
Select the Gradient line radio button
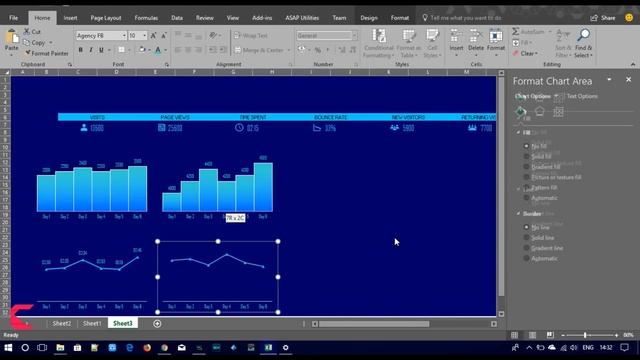coord(526,248)
